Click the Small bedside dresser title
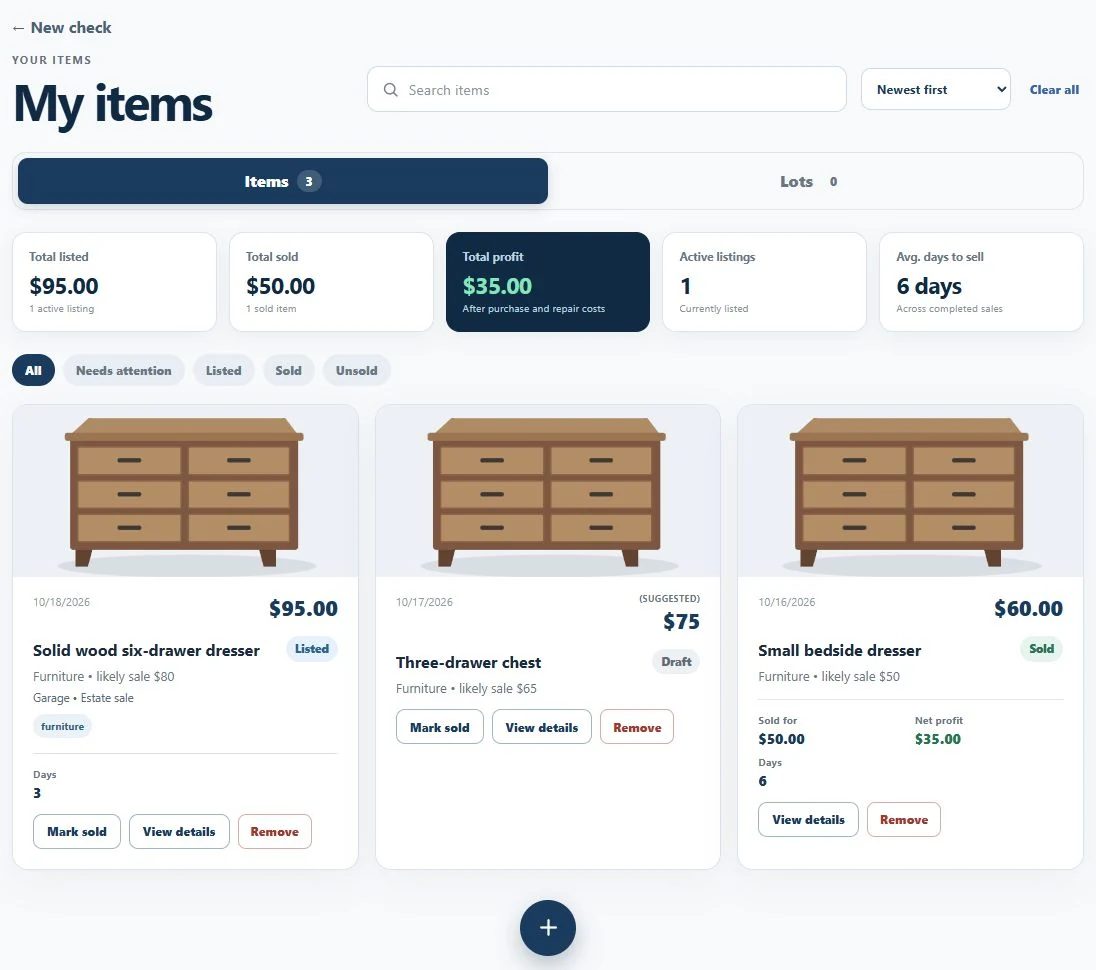Image resolution: width=1096 pixels, height=970 pixels. [839, 651]
